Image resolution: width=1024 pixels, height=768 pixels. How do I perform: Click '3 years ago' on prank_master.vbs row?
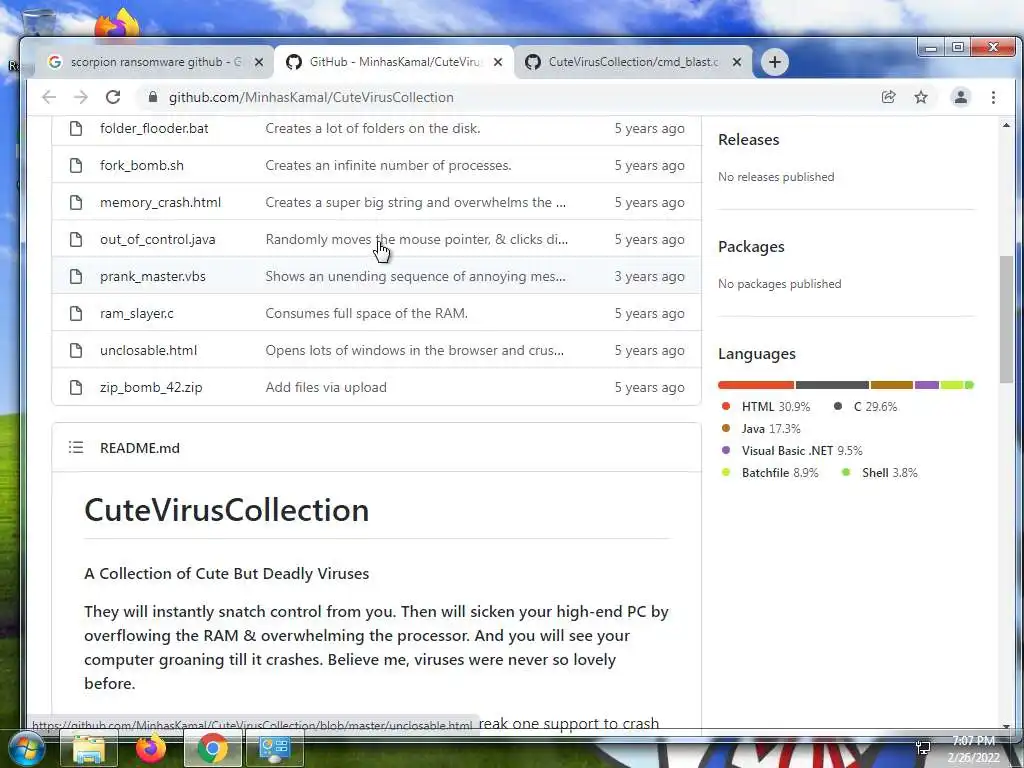tap(649, 276)
